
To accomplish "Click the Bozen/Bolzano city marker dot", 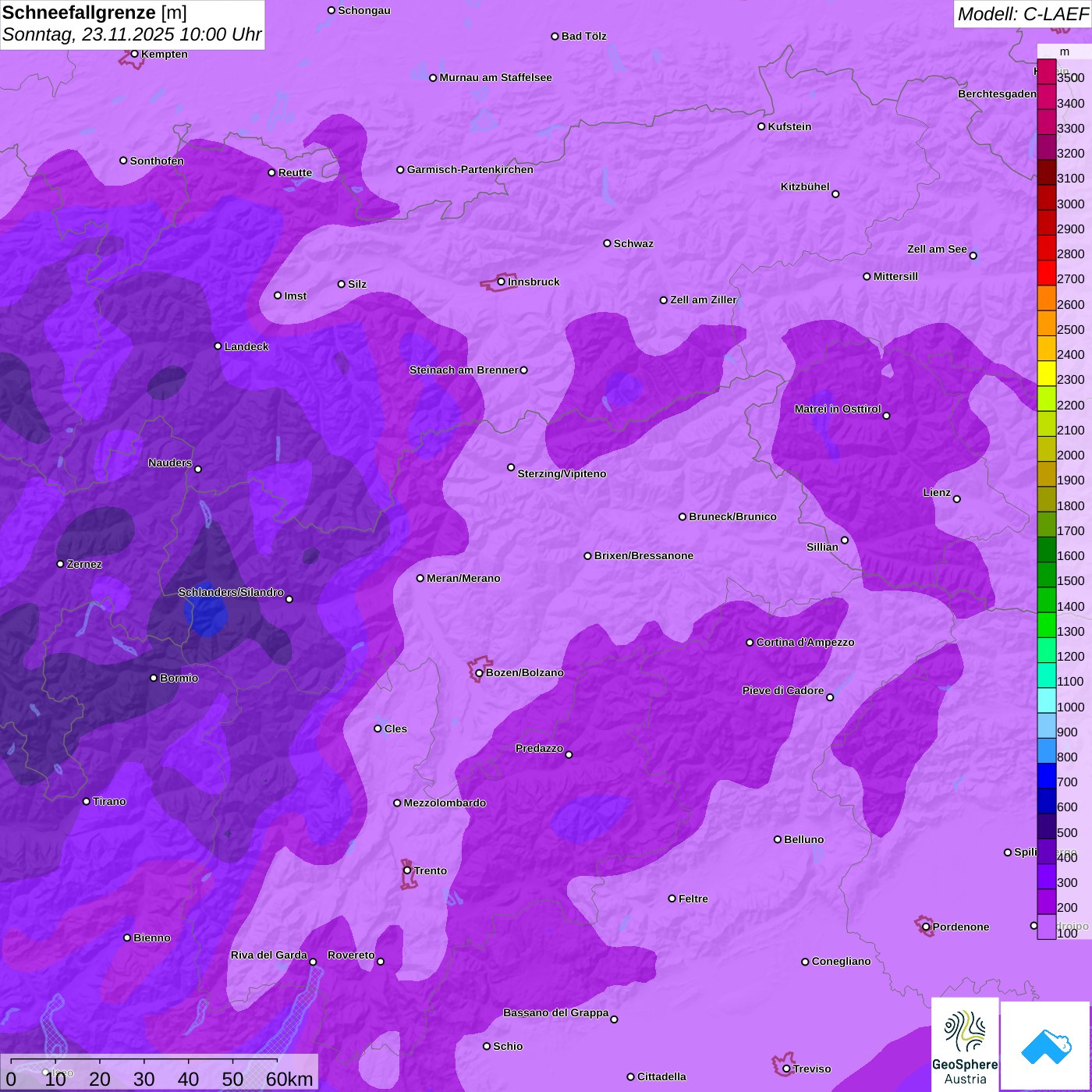I will pyautogui.click(x=479, y=673).
